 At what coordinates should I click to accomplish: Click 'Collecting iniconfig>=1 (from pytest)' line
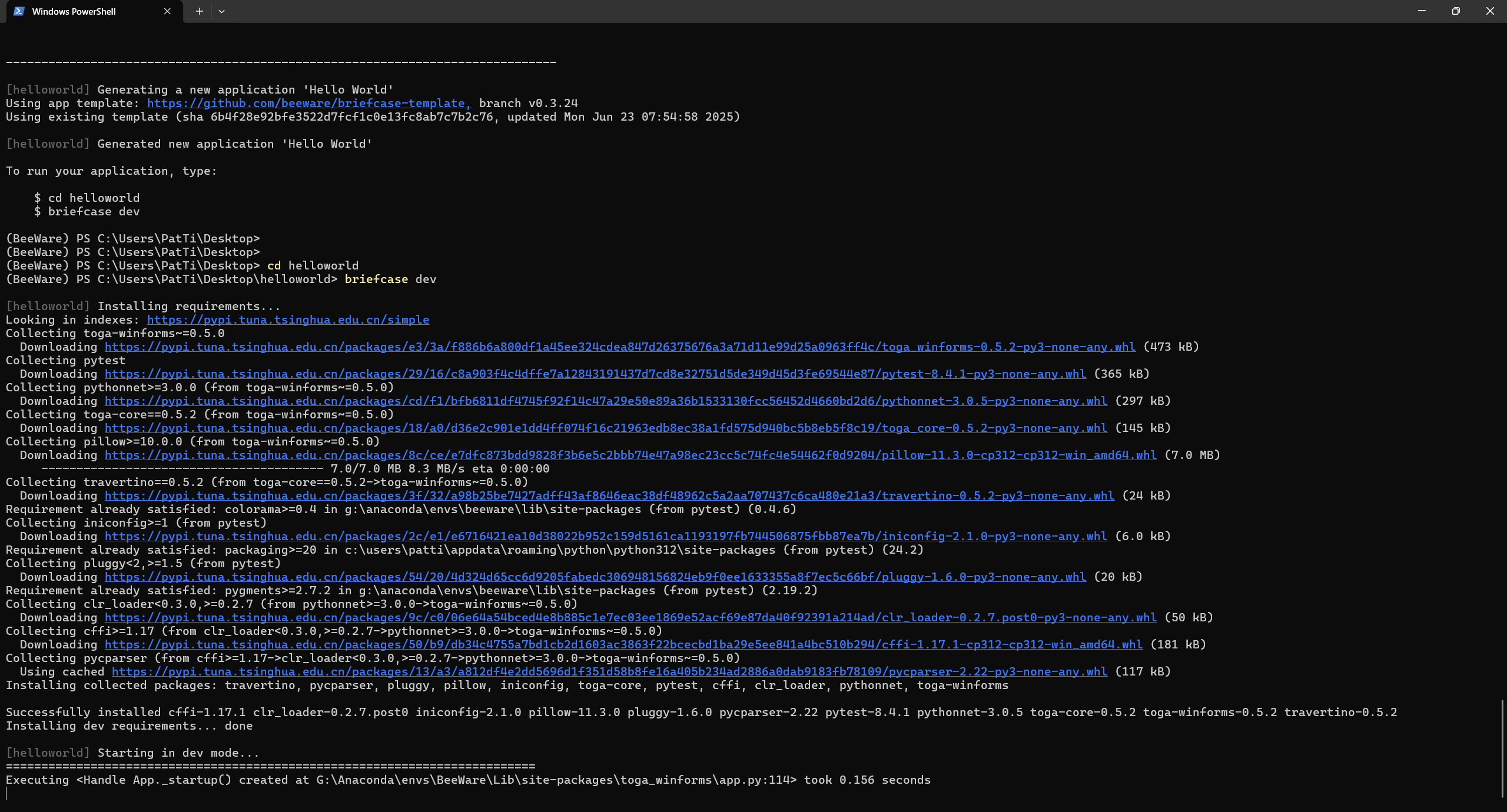click(136, 523)
